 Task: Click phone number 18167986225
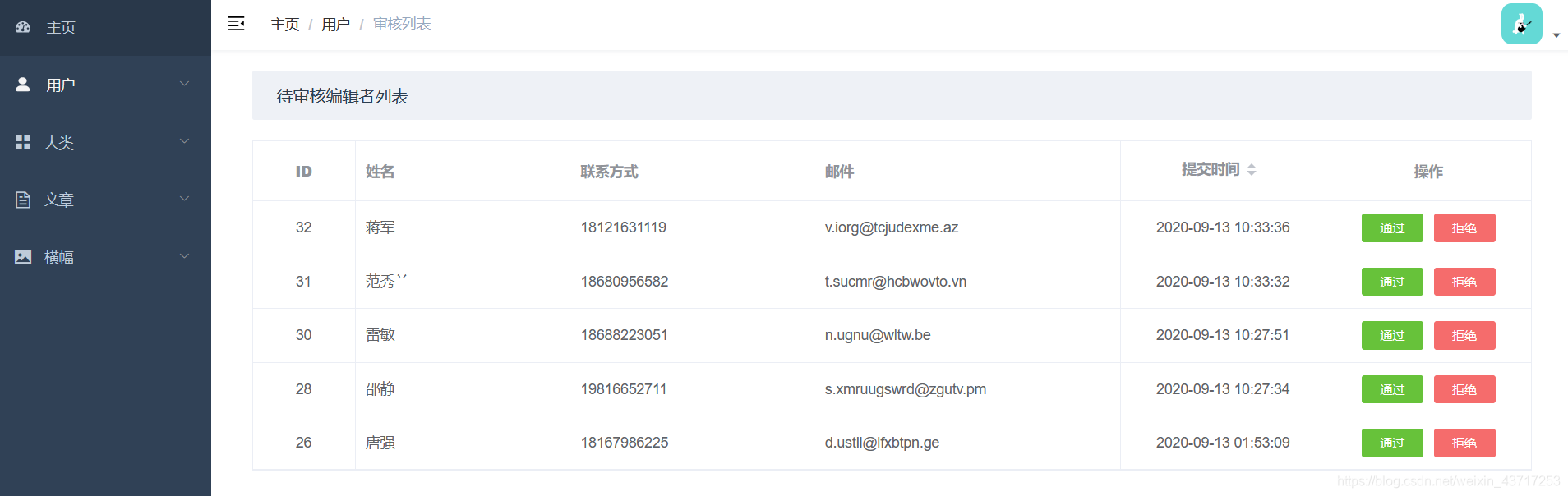click(x=625, y=443)
